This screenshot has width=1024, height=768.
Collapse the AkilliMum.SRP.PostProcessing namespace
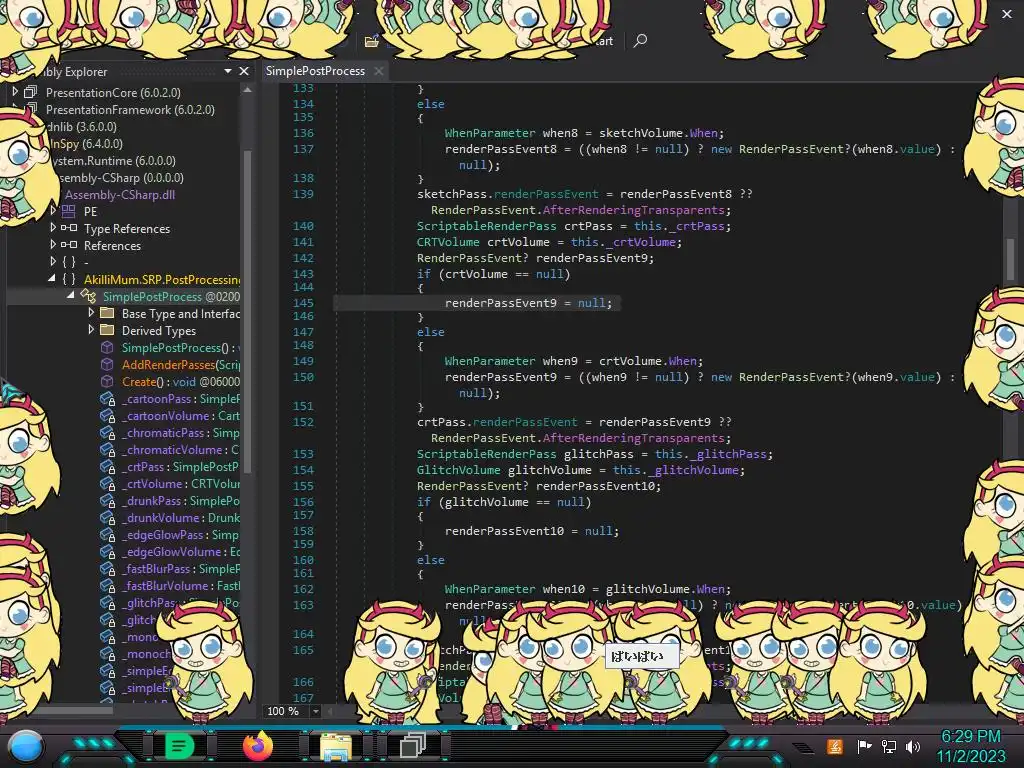click(52, 279)
